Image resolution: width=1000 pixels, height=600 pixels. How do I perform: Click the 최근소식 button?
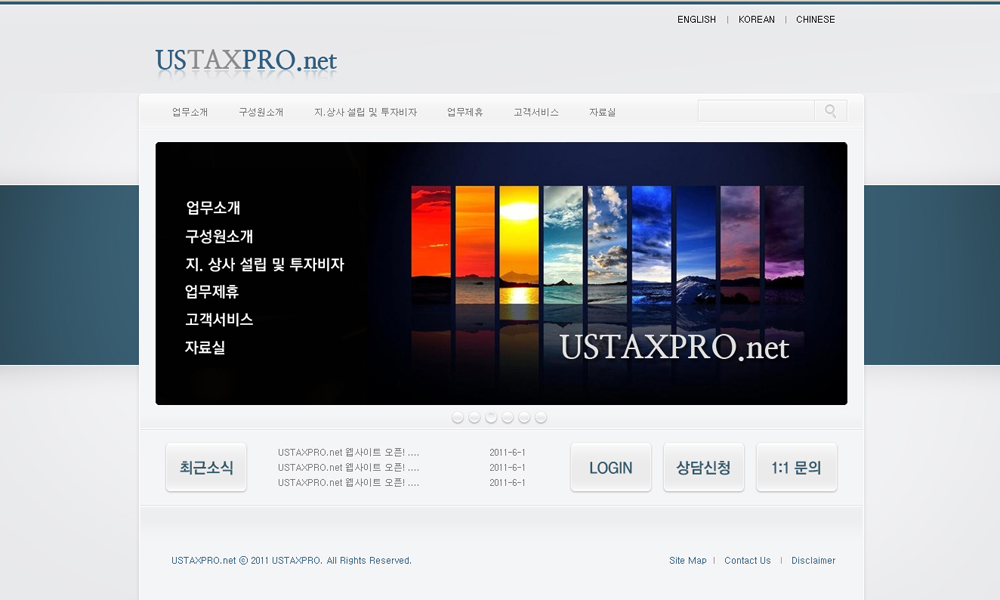coord(206,467)
